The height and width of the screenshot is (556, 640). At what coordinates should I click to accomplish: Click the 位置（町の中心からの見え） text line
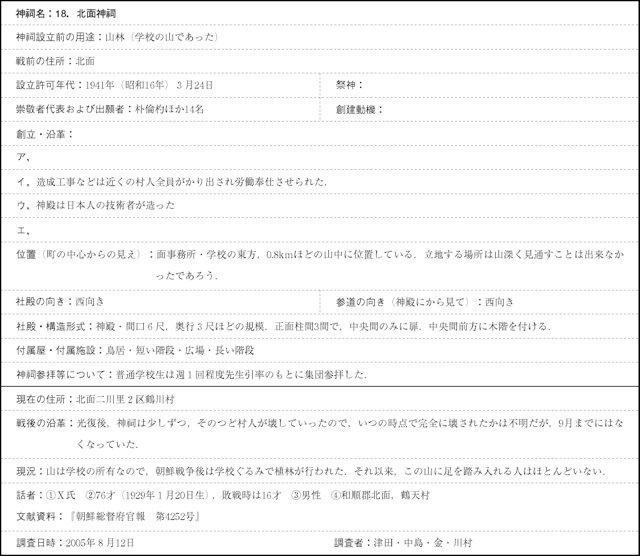coord(320,254)
